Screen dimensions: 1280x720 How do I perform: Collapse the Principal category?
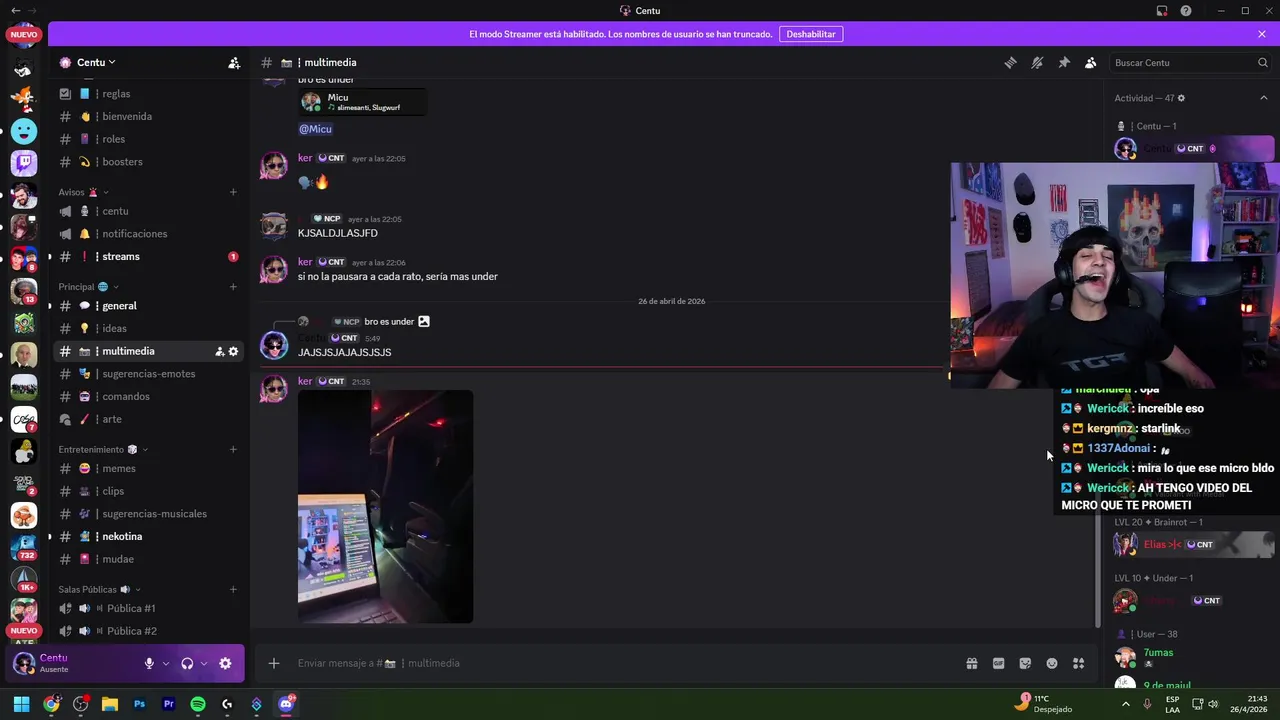coord(88,287)
